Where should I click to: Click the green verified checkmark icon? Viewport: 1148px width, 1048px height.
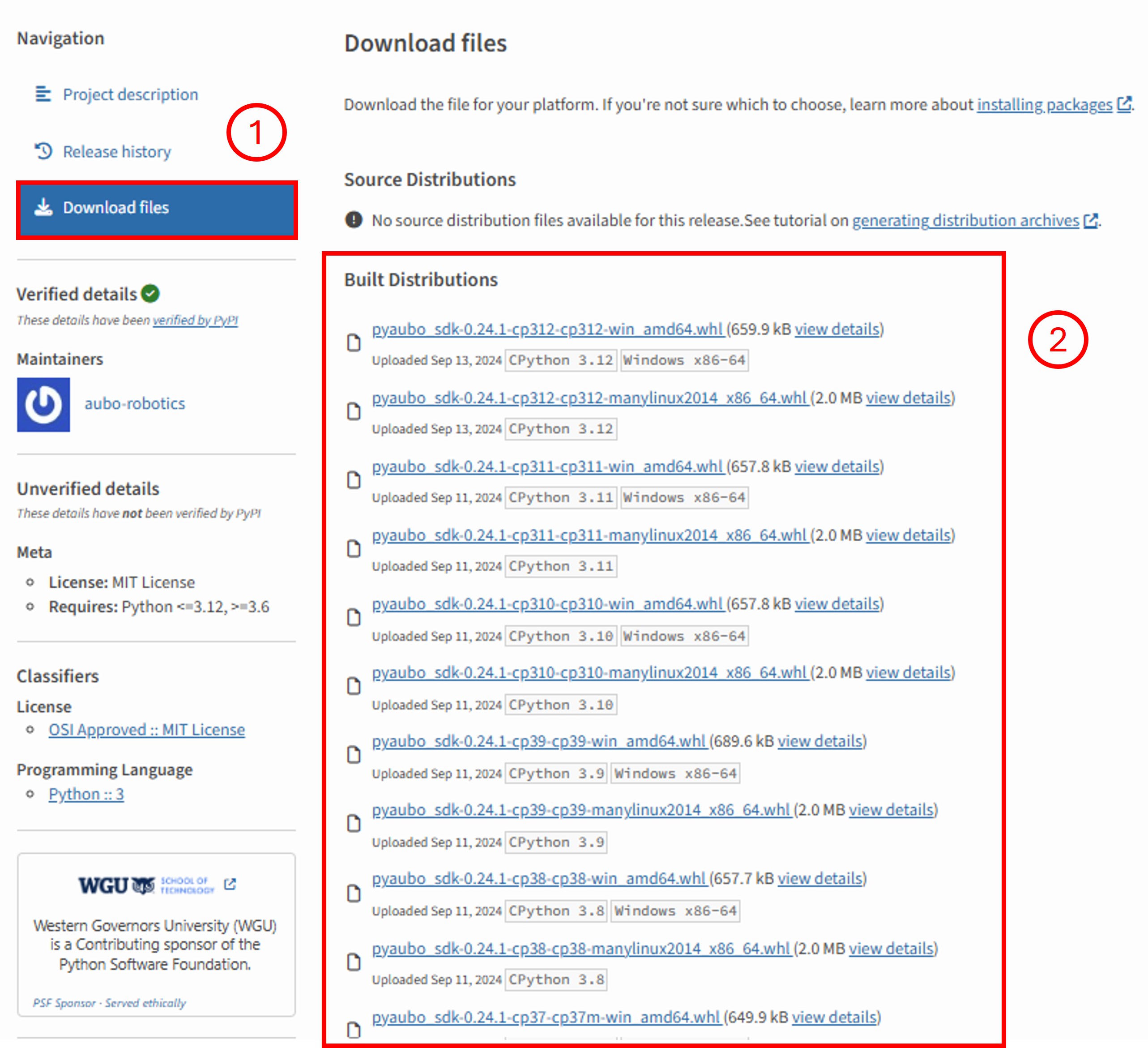(150, 293)
